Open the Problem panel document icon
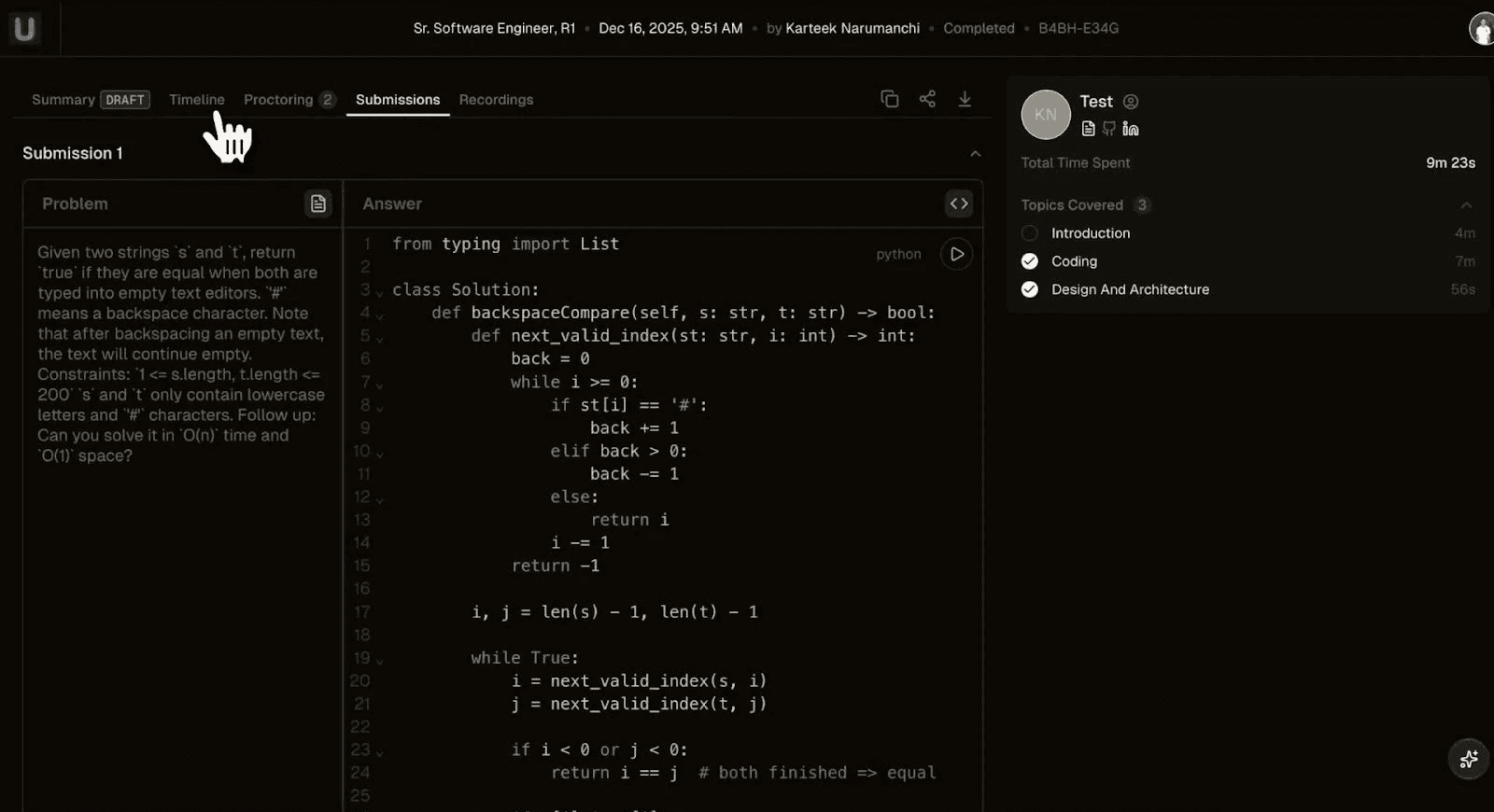Viewport: 1494px width, 812px height. (x=318, y=203)
